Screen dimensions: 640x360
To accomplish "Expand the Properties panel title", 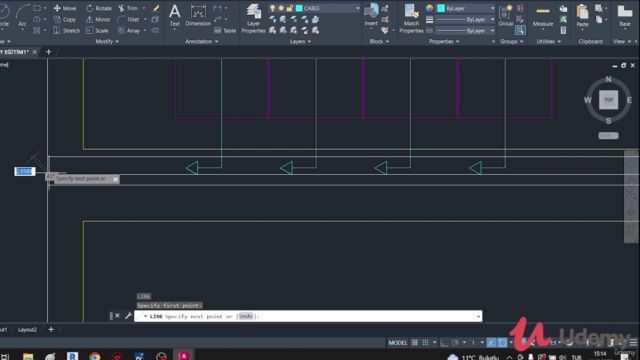I will coord(444,41).
